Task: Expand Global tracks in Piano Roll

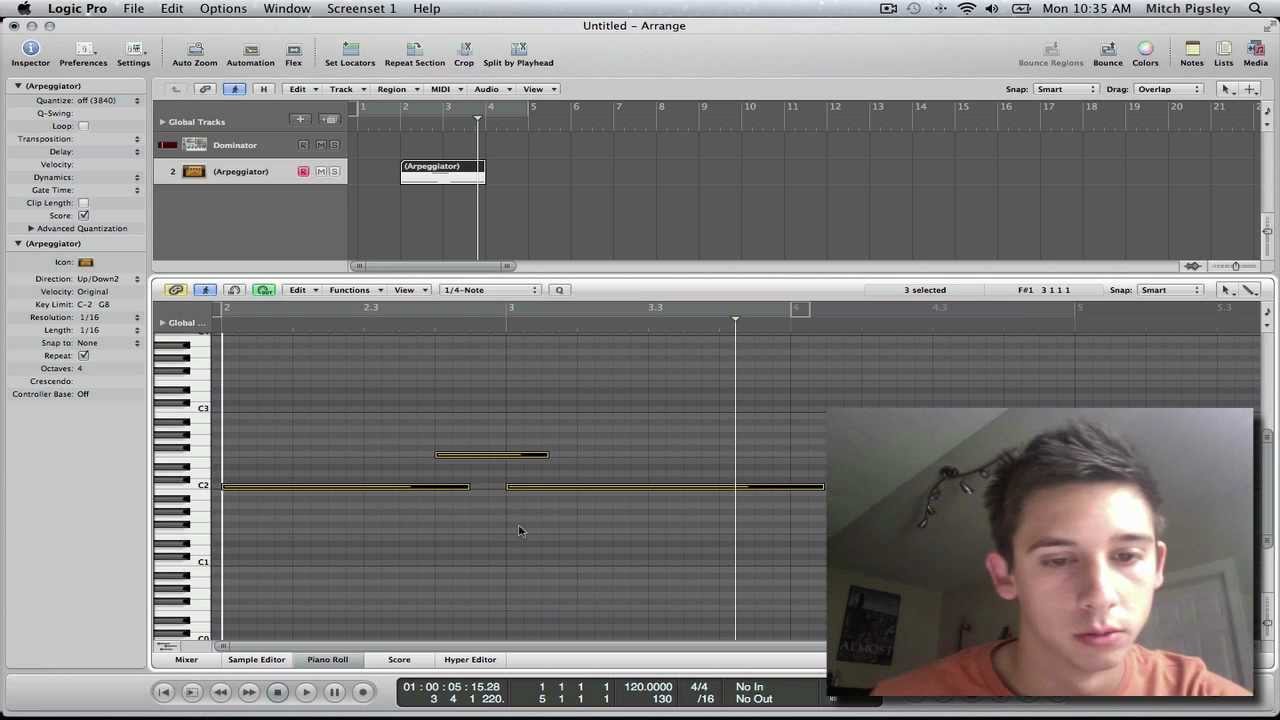Action: (162, 323)
